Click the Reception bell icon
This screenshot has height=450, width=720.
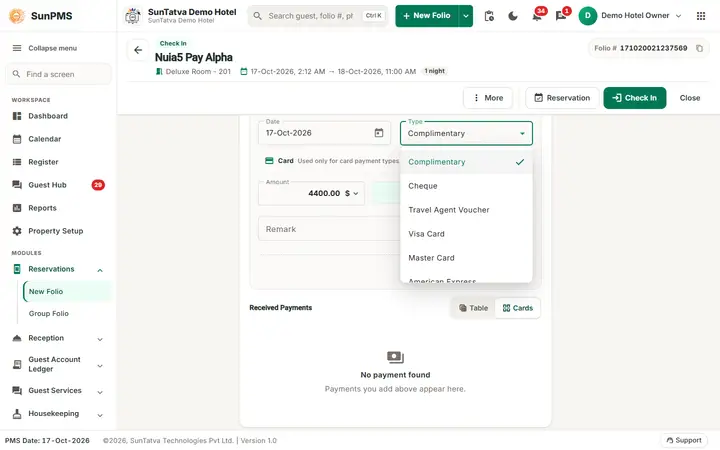click(17, 338)
